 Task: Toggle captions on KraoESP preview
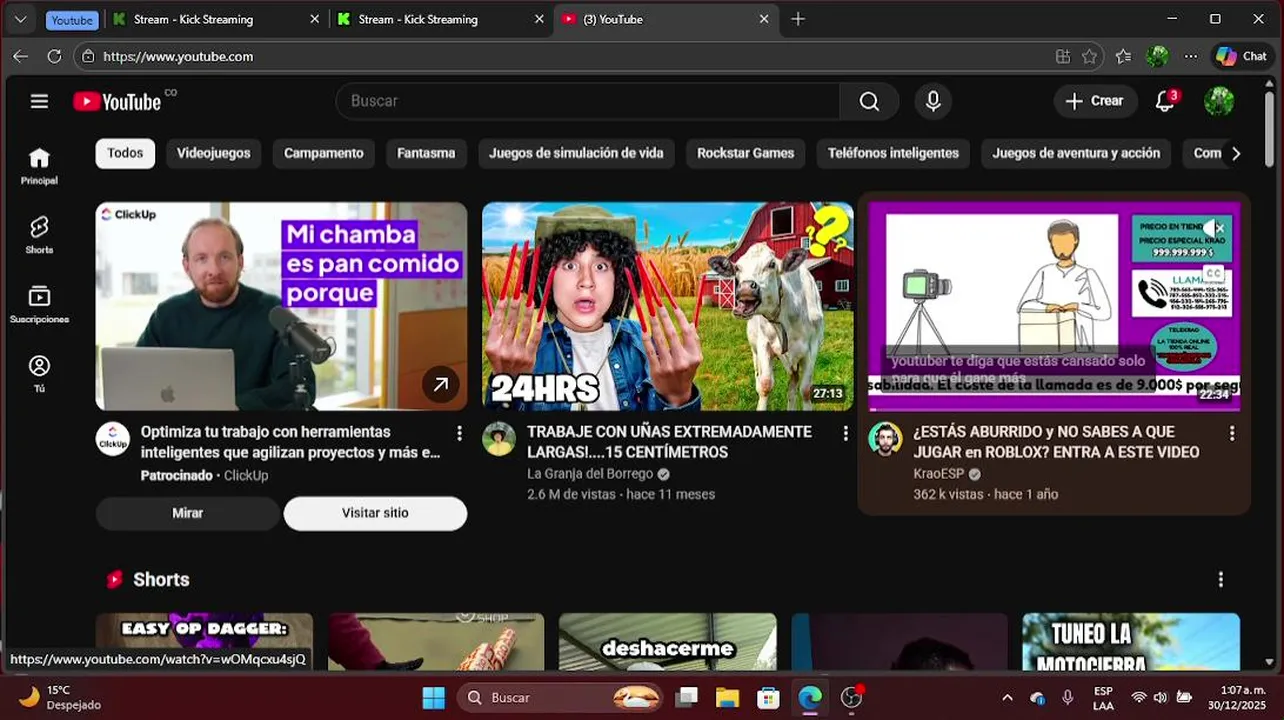click(x=1213, y=272)
